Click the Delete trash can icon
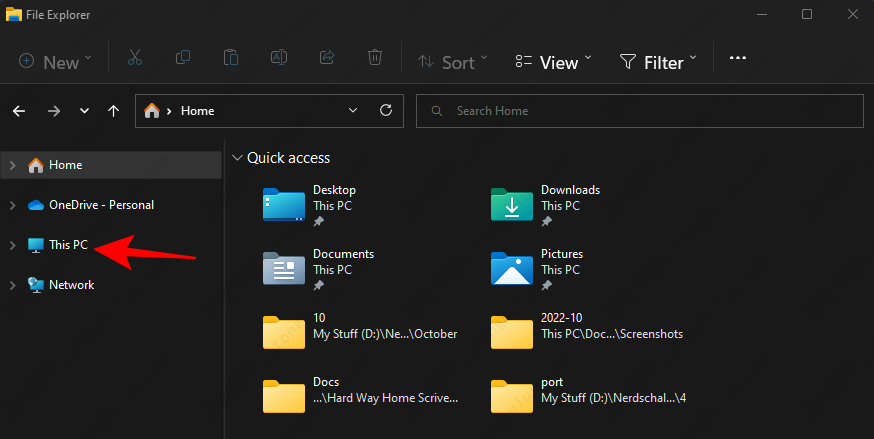Viewport: 874px width, 439px height. click(x=375, y=59)
